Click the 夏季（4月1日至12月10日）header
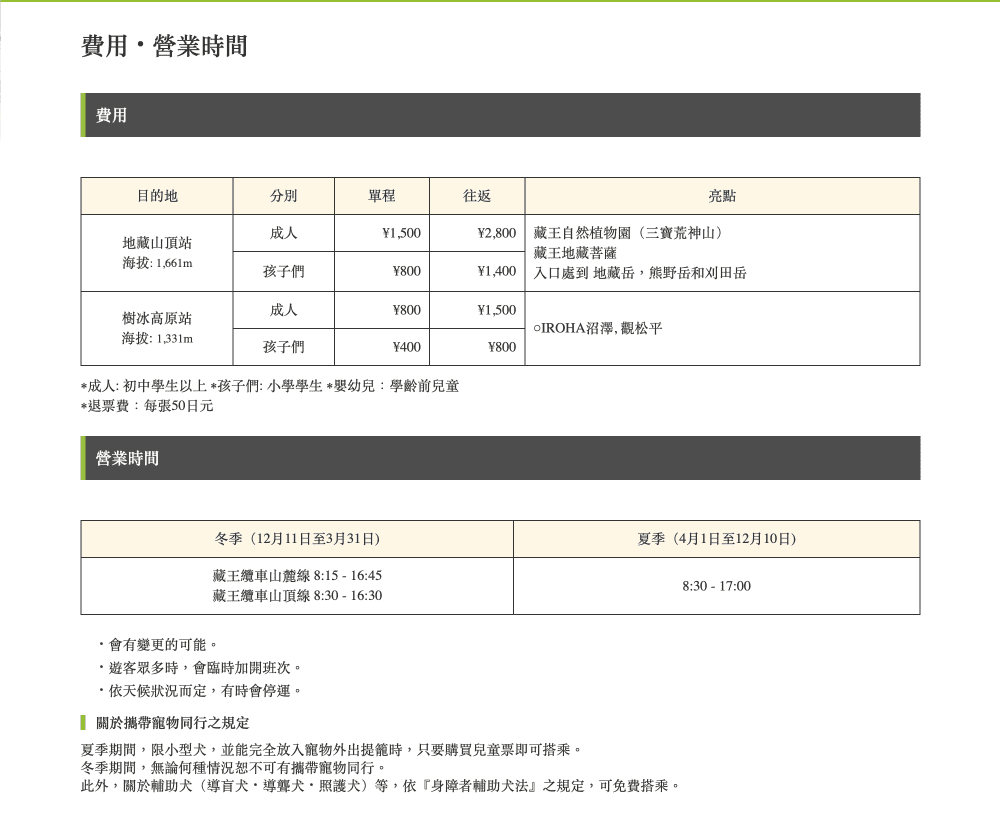This screenshot has height=833, width=1000. click(x=717, y=539)
